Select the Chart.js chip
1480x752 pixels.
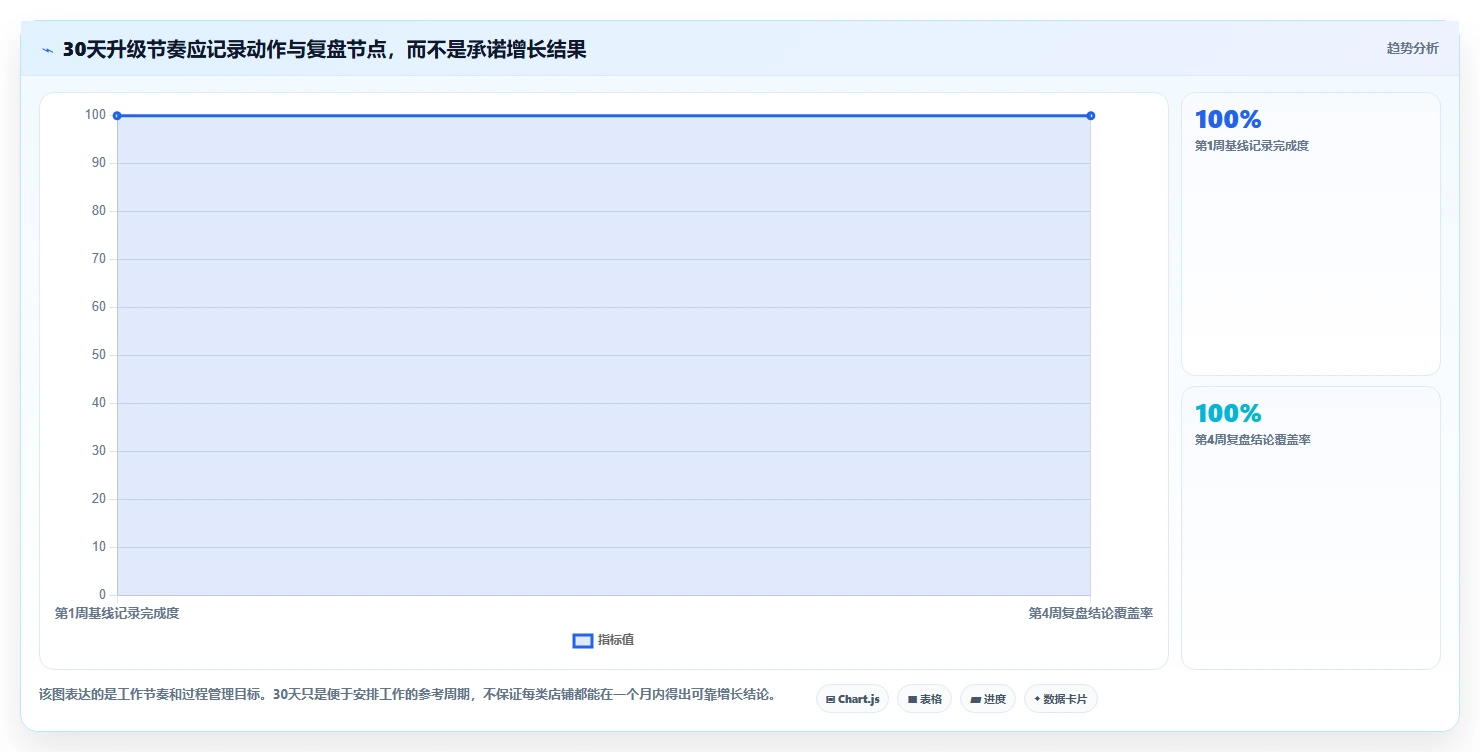852,699
